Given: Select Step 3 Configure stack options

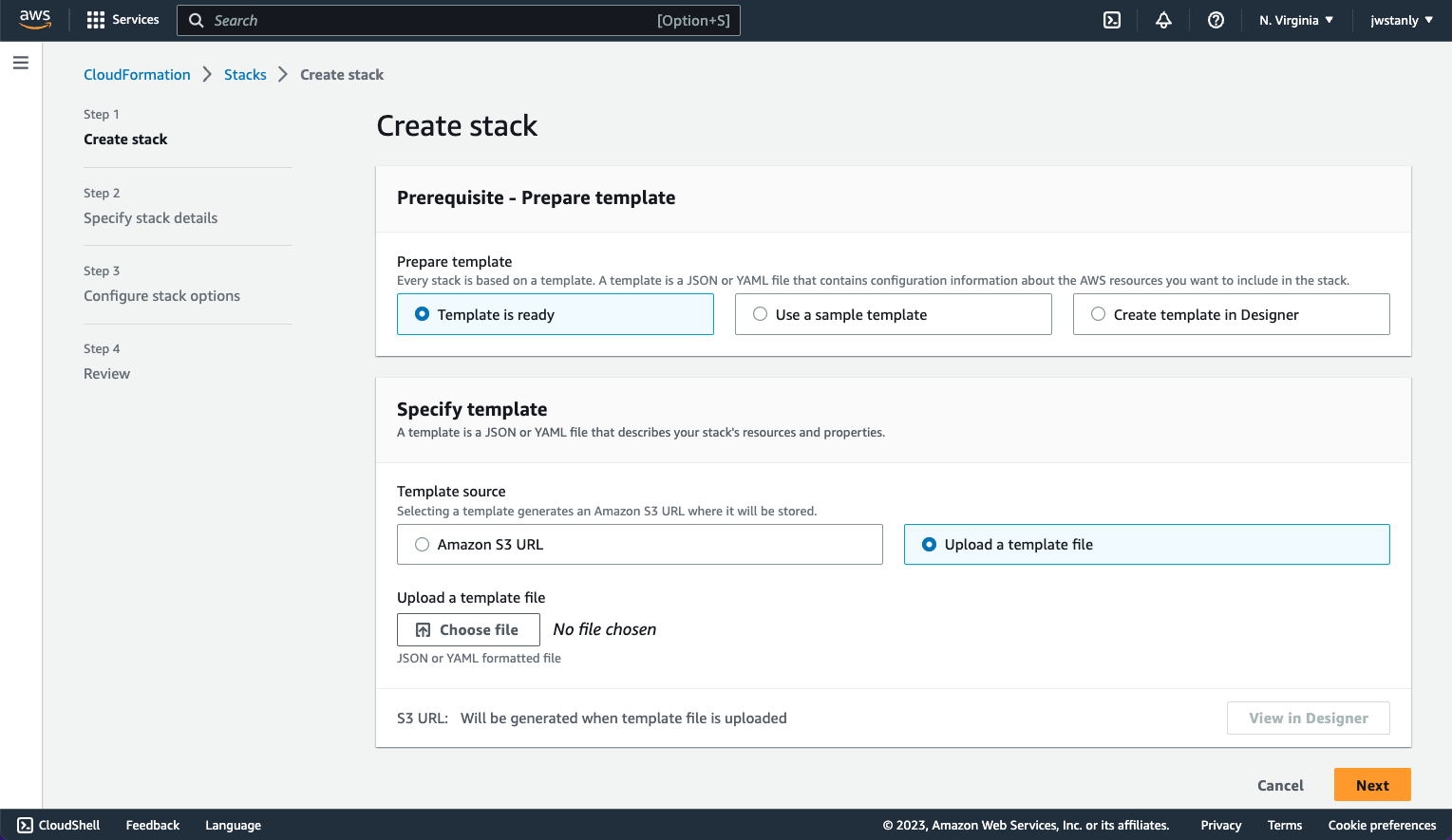Looking at the screenshot, I should pyautogui.click(x=161, y=296).
